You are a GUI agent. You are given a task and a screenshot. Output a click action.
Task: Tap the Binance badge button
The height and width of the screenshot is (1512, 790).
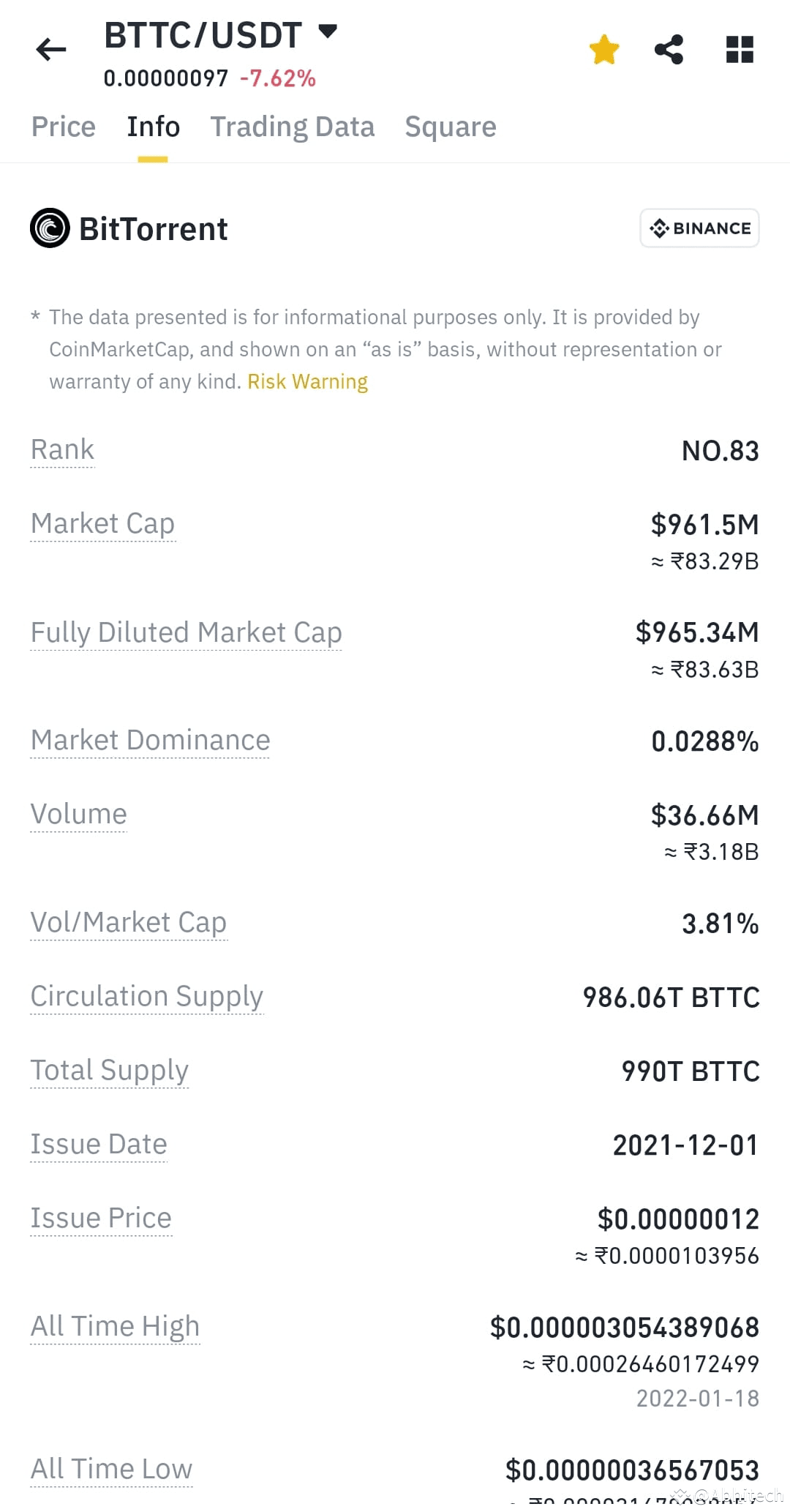pos(699,228)
